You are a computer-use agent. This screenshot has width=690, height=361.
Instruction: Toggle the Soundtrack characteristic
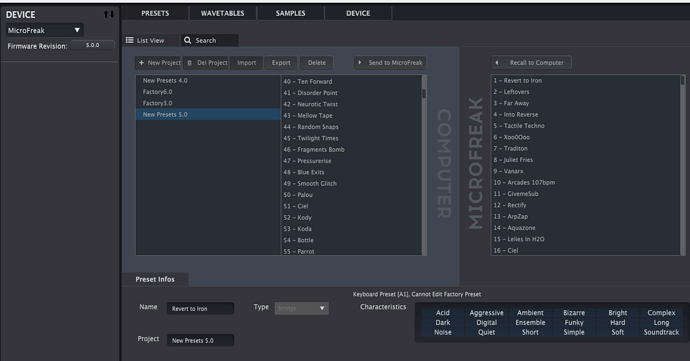point(661,332)
